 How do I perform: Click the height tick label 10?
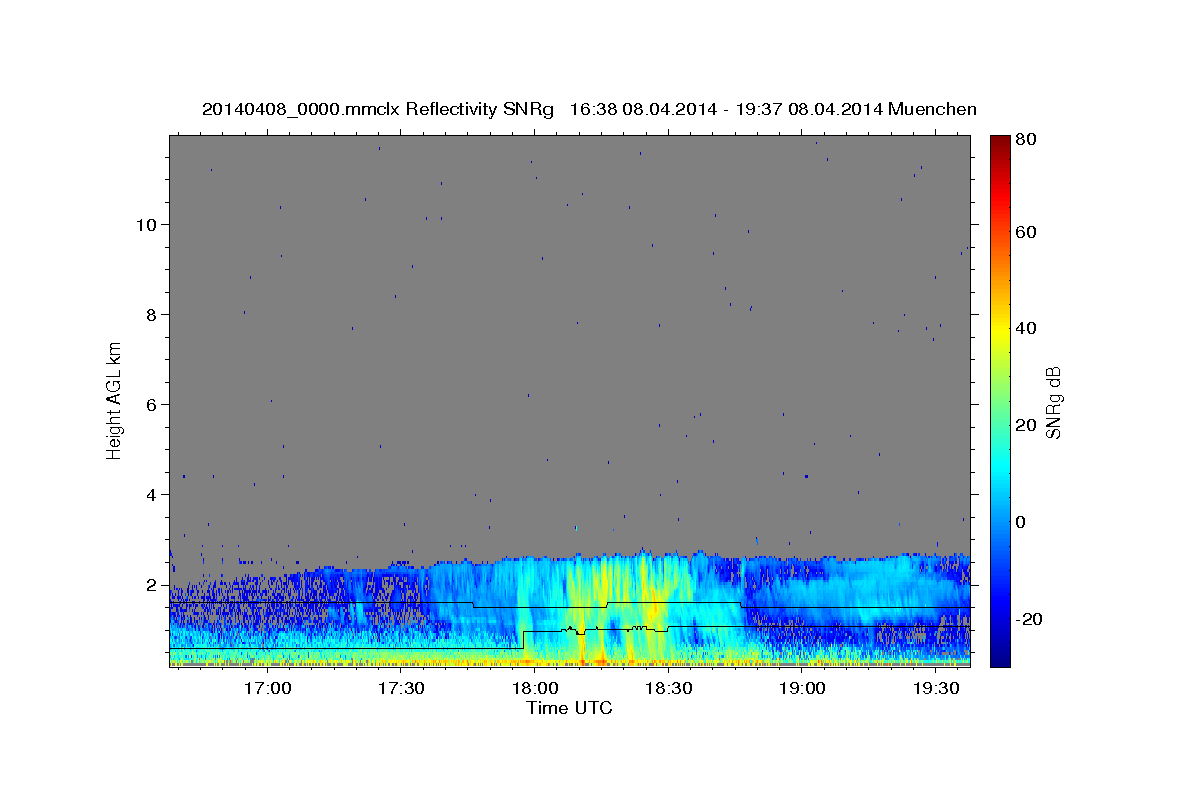pyautogui.click(x=148, y=225)
